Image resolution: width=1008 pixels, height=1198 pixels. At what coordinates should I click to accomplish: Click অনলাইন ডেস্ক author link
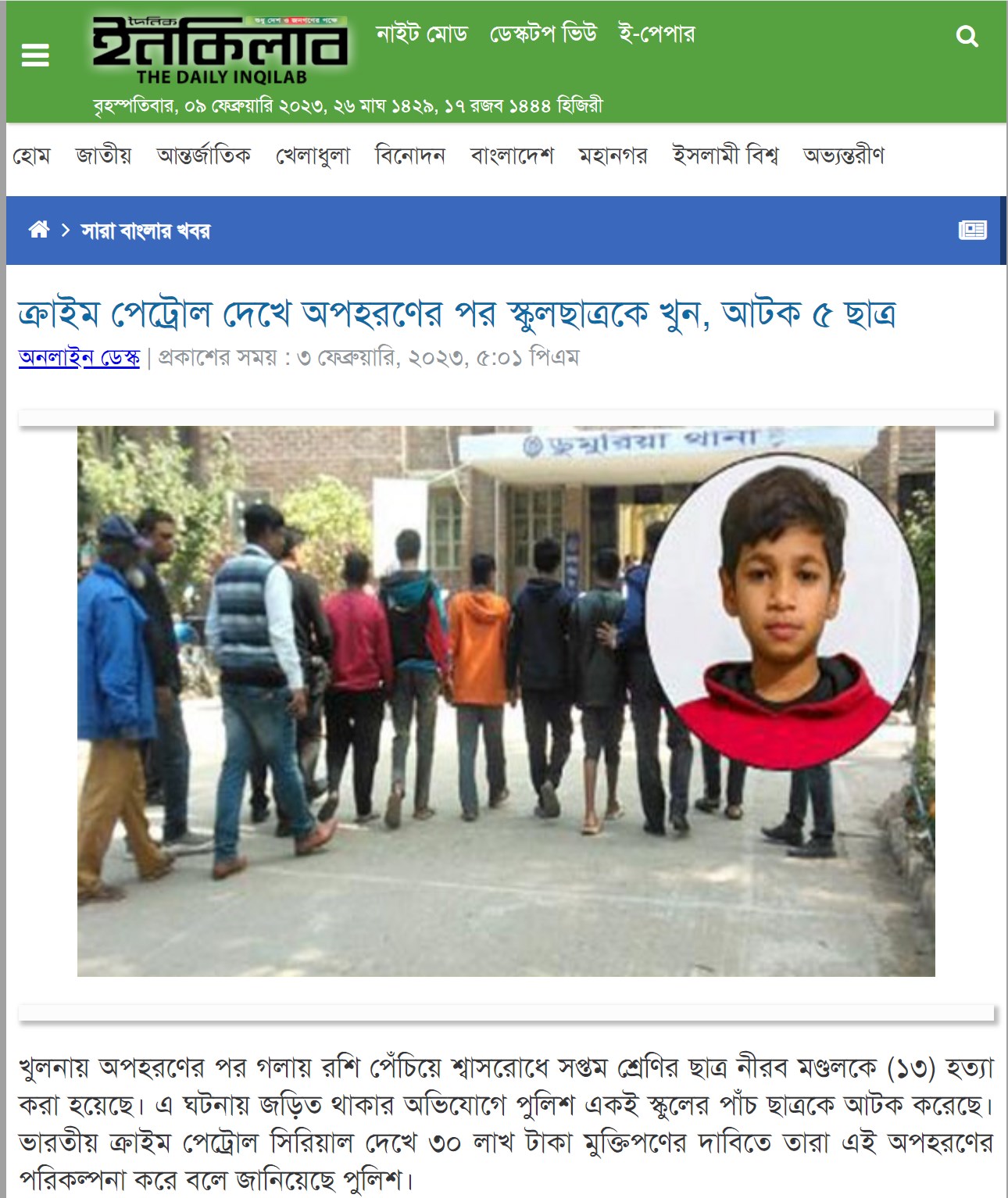(79, 358)
